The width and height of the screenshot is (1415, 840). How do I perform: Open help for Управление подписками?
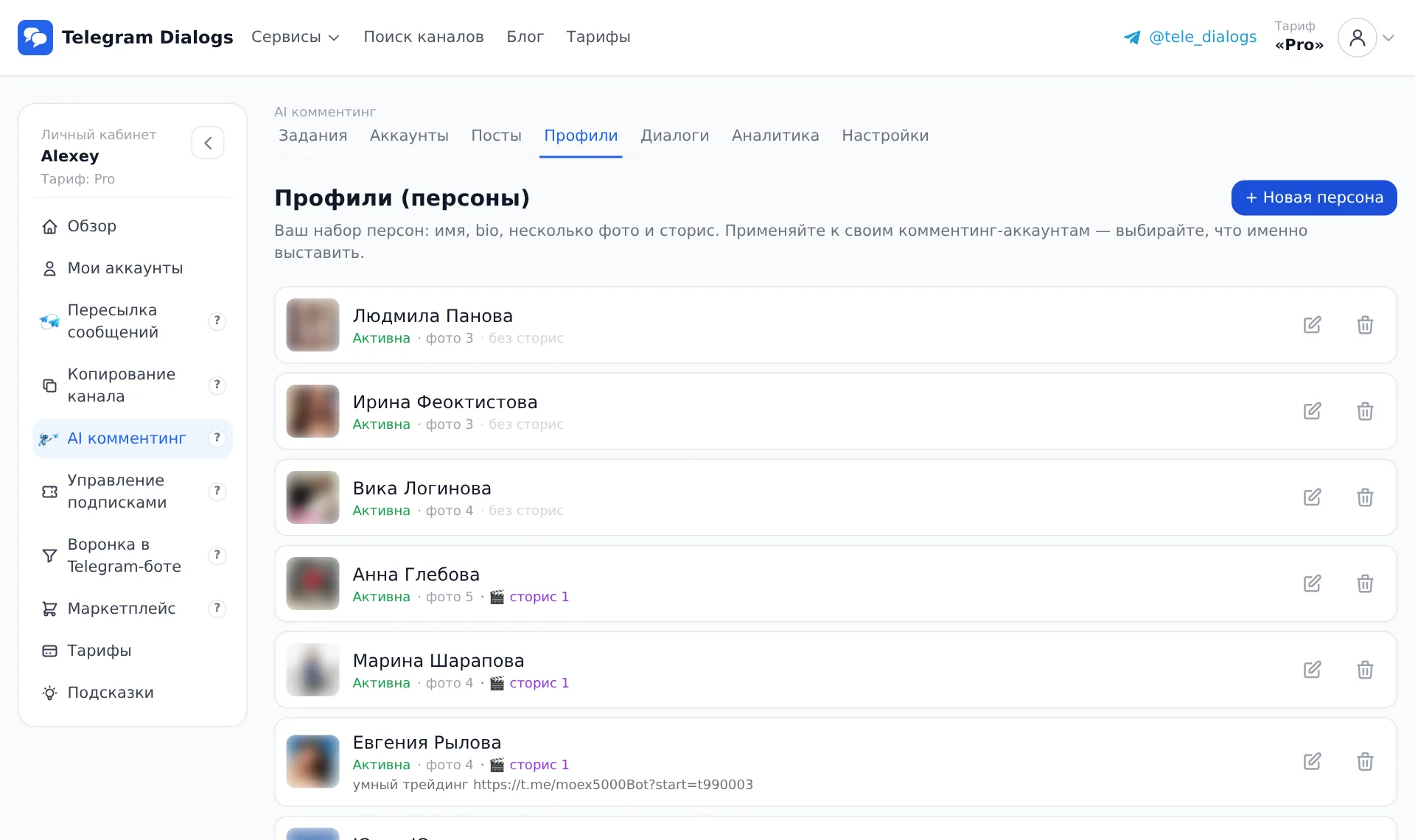[x=217, y=491]
